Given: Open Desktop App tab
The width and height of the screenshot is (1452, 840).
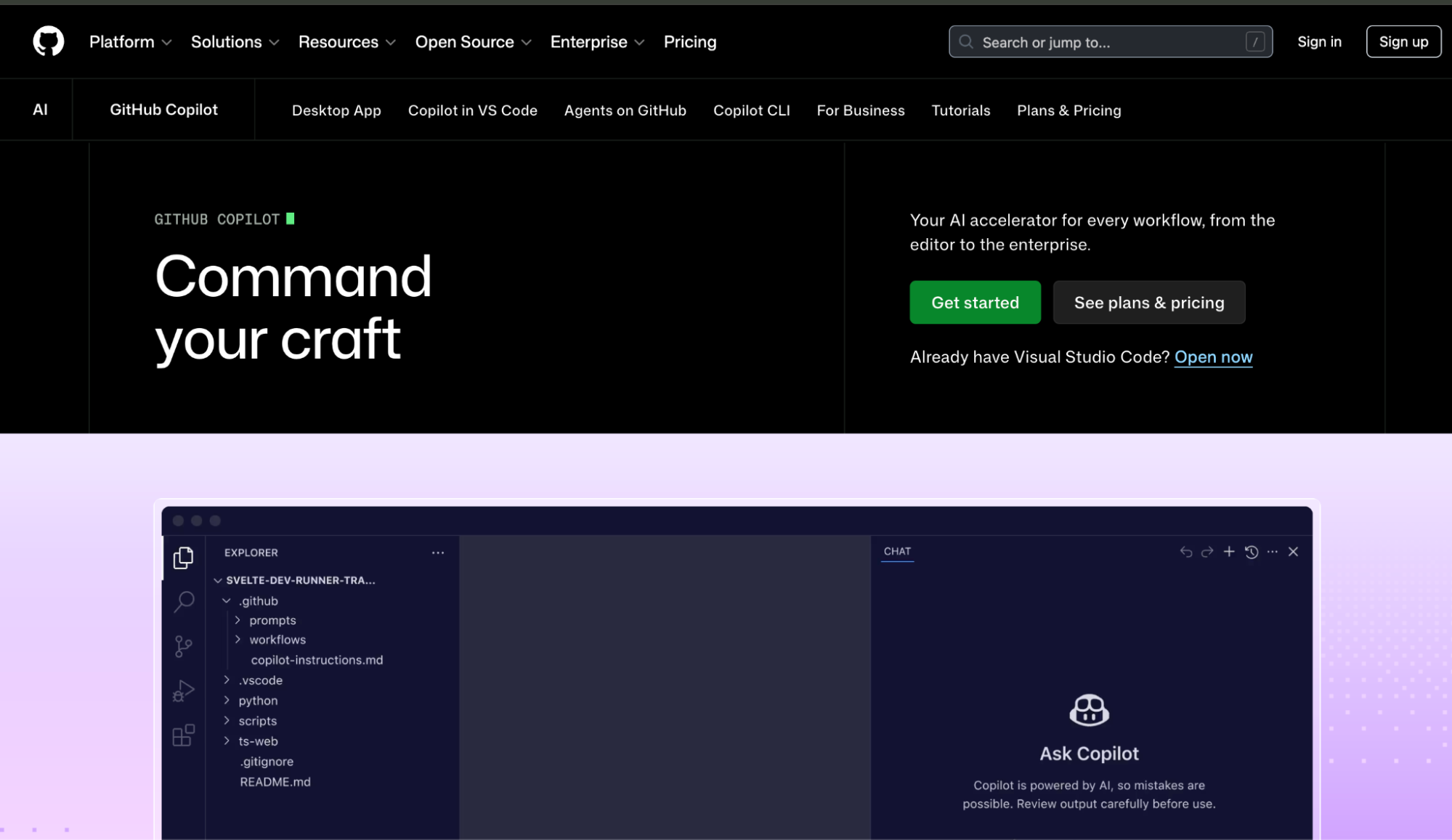Looking at the screenshot, I should (x=336, y=110).
